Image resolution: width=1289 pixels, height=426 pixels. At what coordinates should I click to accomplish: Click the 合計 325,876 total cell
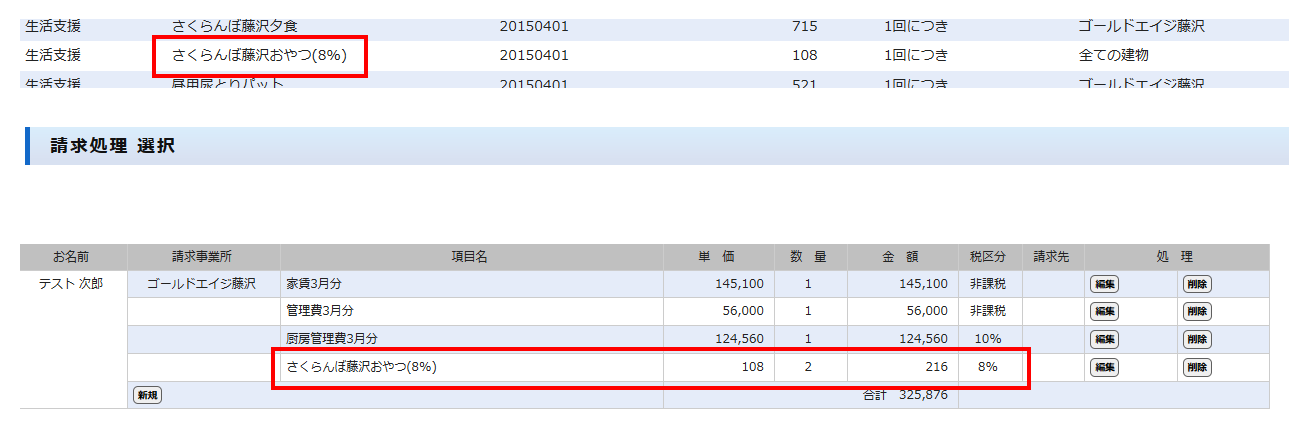tap(904, 395)
